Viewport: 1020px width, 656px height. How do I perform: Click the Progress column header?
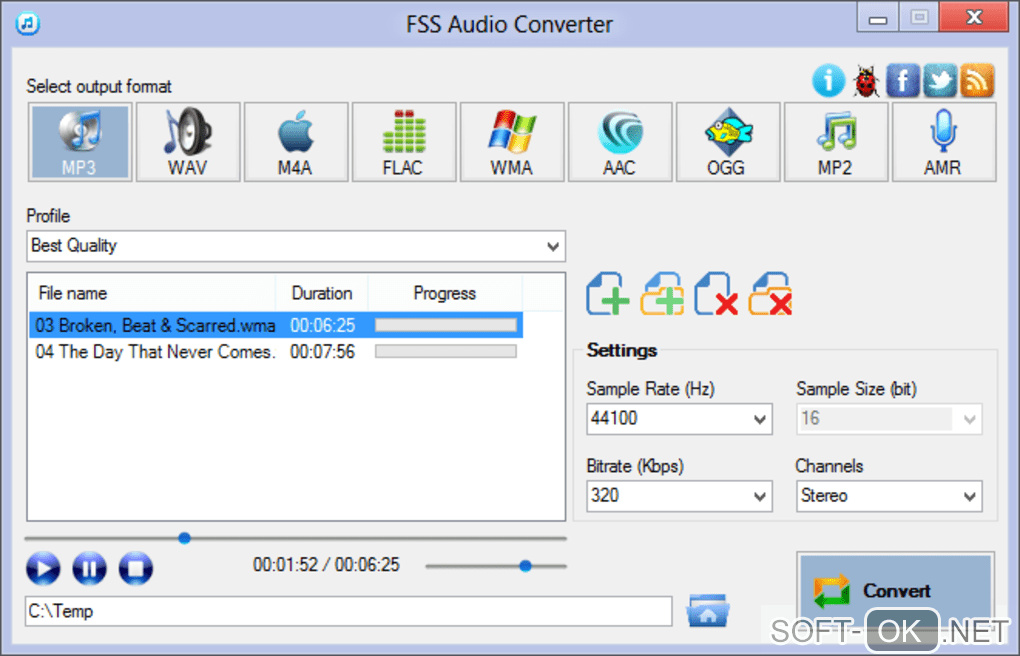(x=445, y=293)
